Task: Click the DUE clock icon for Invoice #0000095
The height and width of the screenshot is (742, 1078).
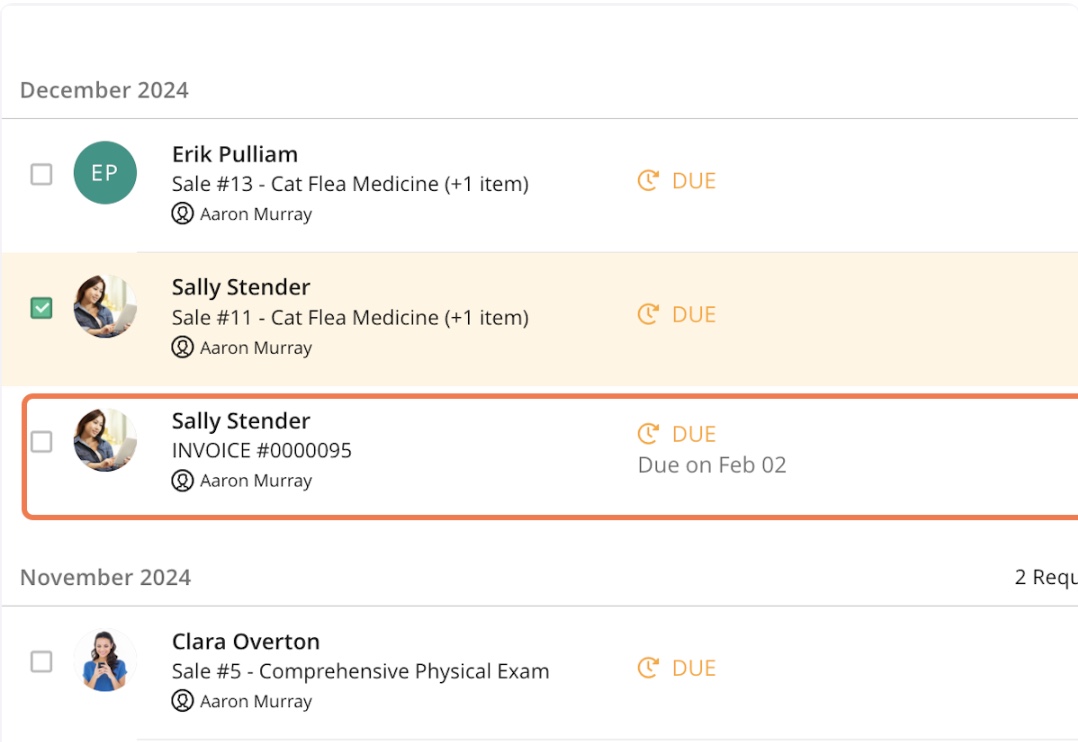Action: [x=649, y=434]
